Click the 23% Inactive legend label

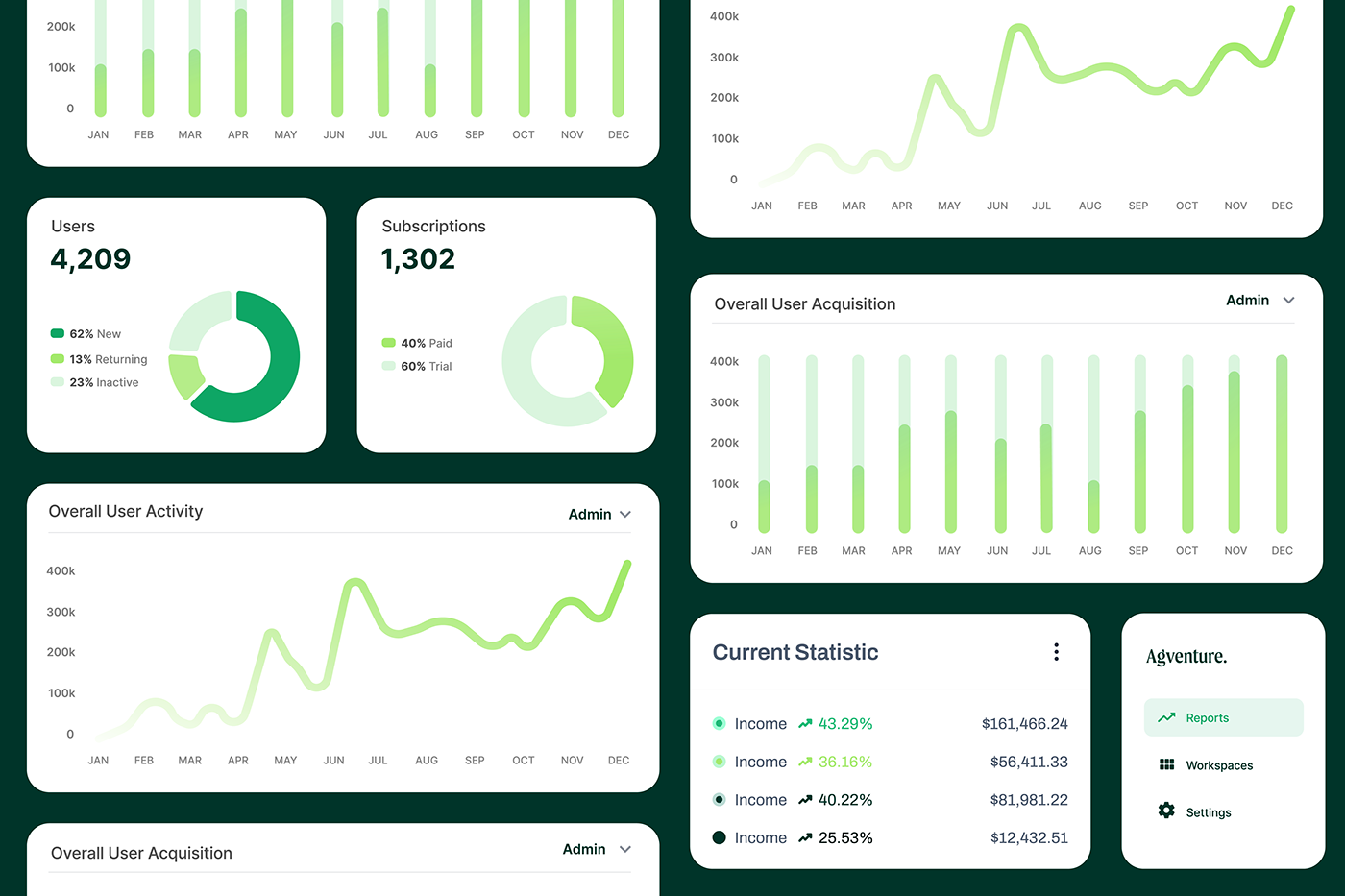[x=104, y=382]
